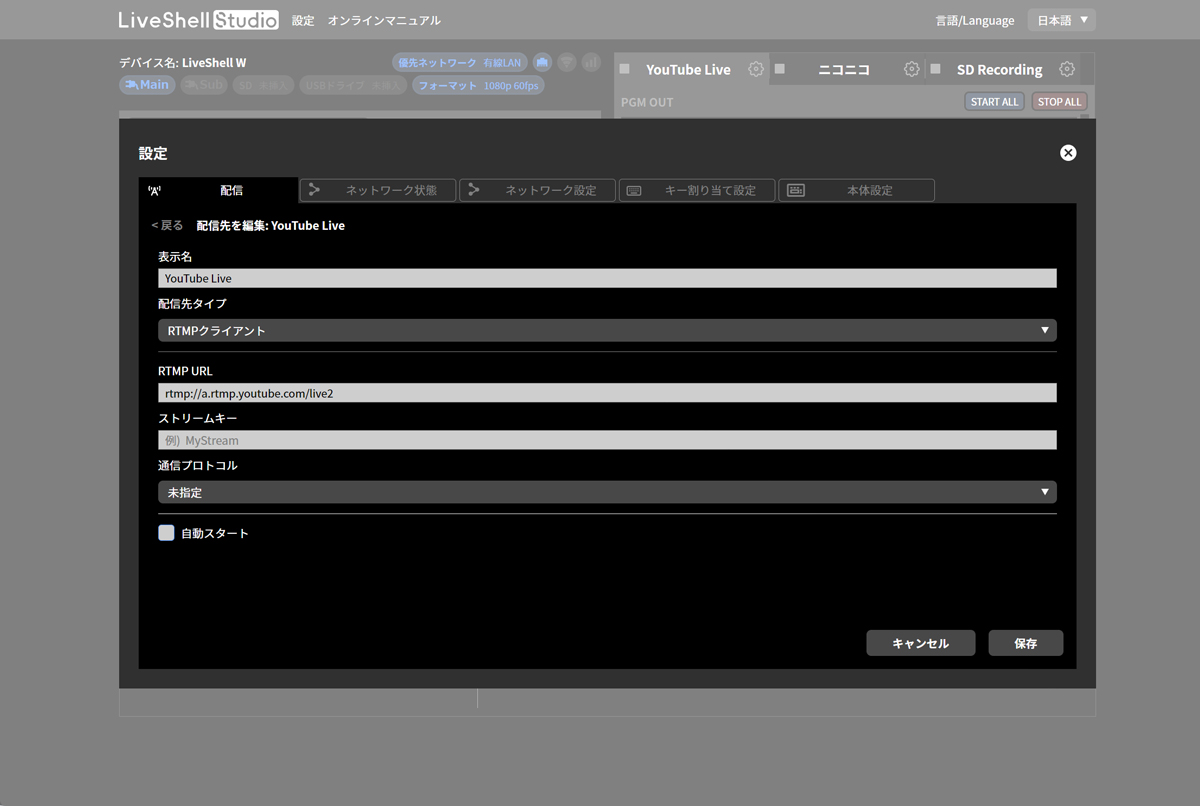
Task: Click the フォーマット 1080p 60fps badge
Action: pos(478,86)
